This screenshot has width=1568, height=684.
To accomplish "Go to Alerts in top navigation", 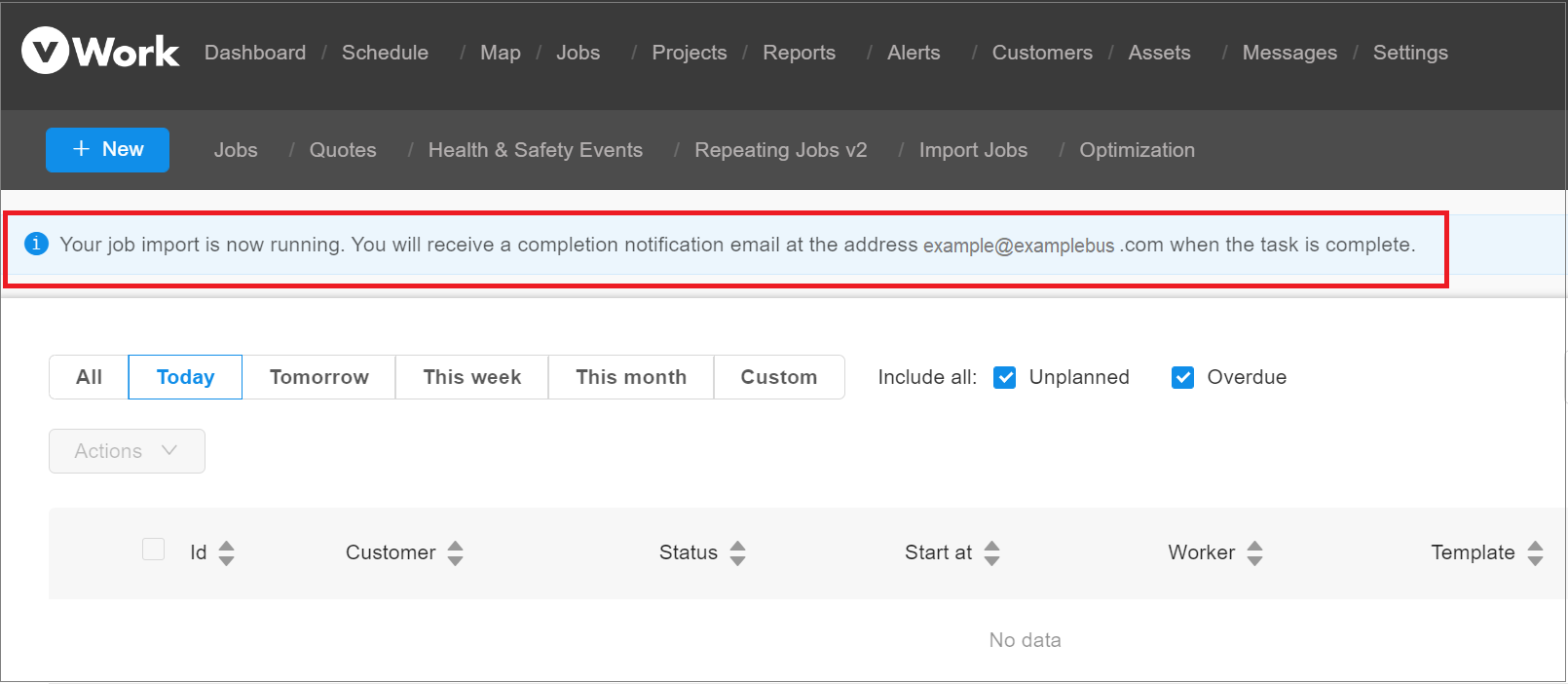I will tap(914, 53).
